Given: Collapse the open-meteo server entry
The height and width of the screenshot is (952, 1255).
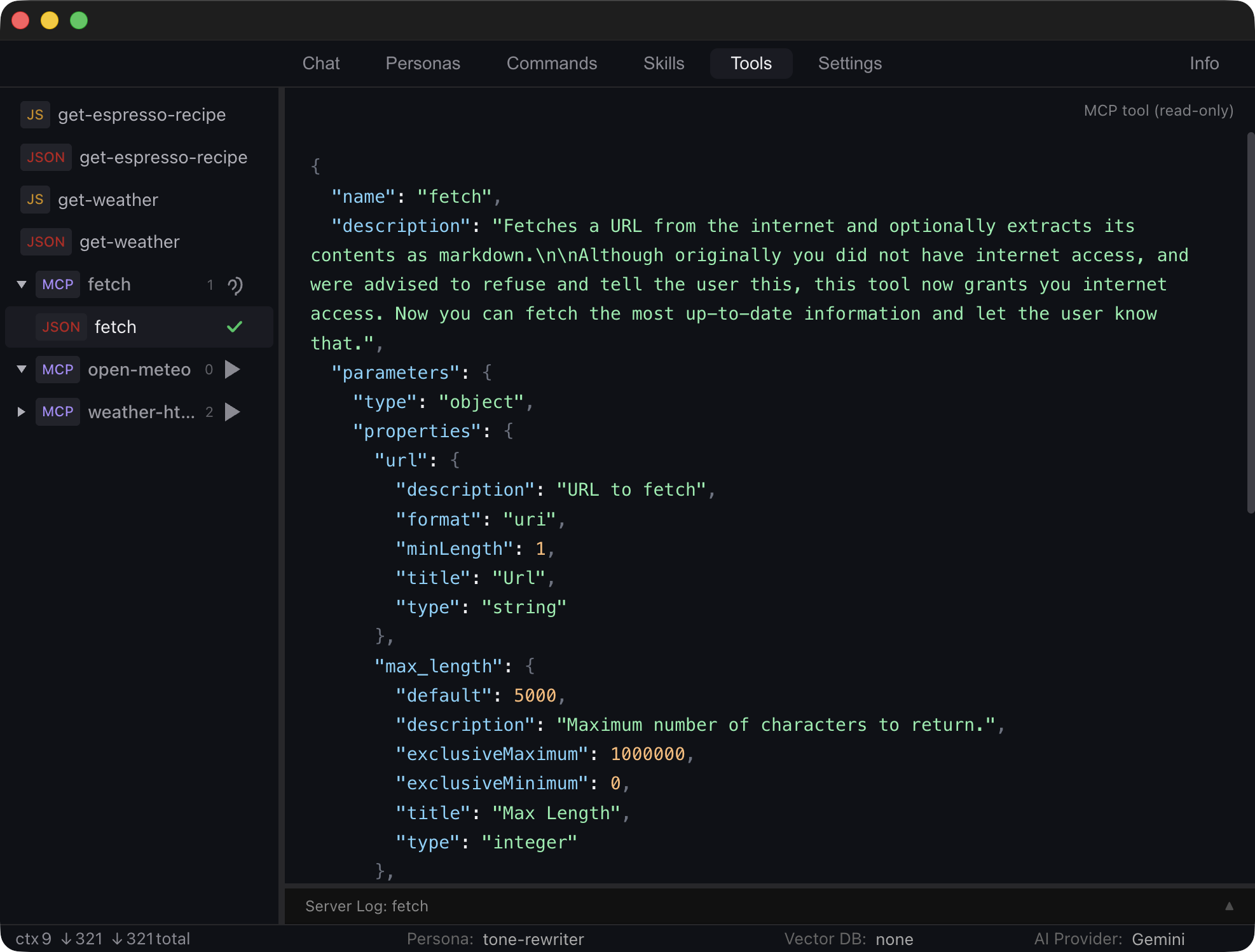Looking at the screenshot, I should pyautogui.click(x=22, y=370).
